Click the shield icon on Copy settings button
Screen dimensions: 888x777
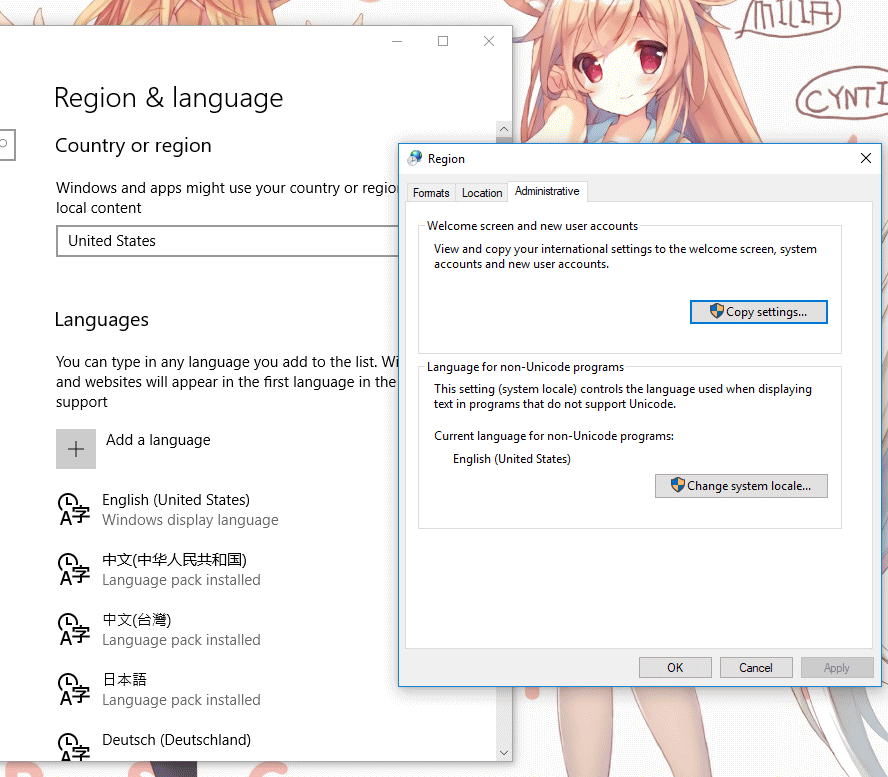716,310
